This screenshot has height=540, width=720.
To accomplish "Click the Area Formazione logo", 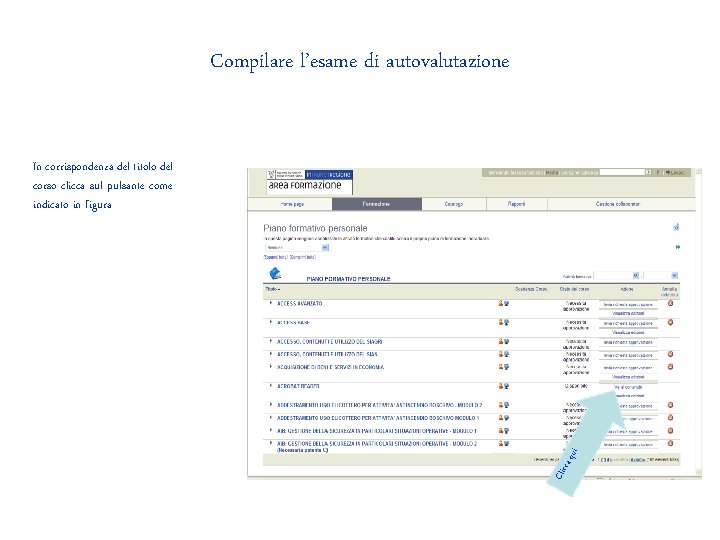I will pyautogui.click(x=309, y=182).
